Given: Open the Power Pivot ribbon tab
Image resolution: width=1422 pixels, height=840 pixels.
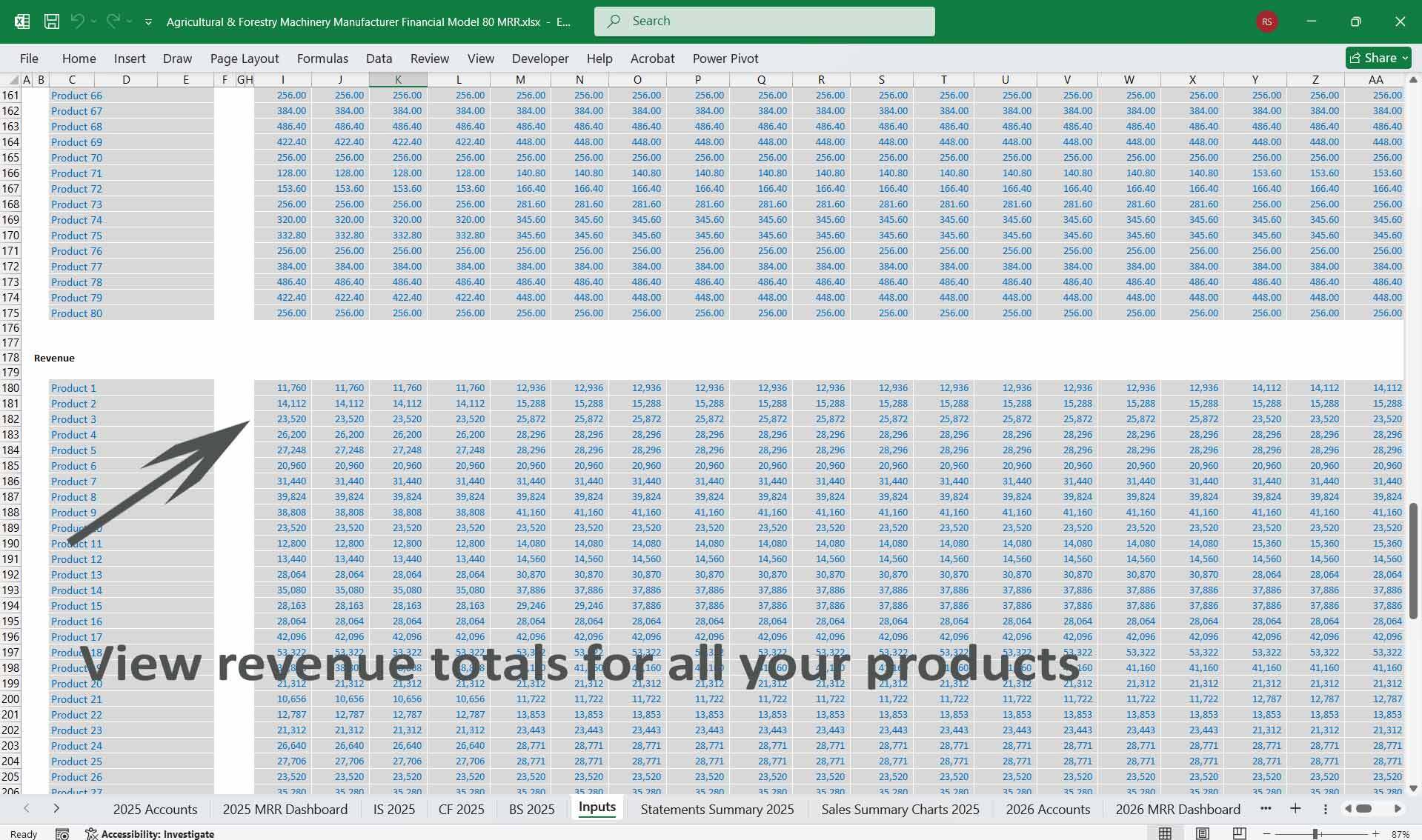Looking at the screenshot, I should (x=725, y=59).
